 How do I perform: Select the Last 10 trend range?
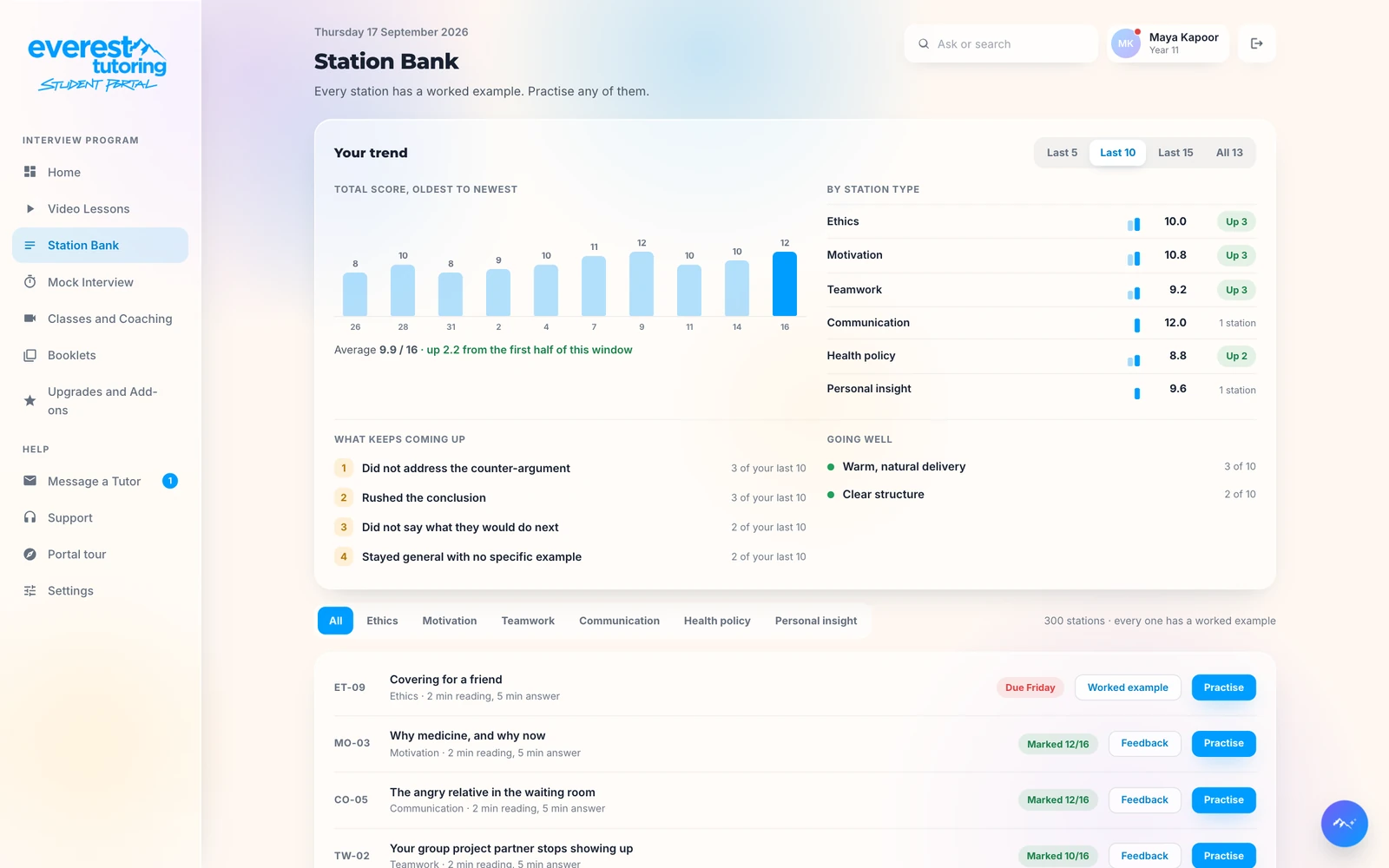click(x=1117, y=153)
